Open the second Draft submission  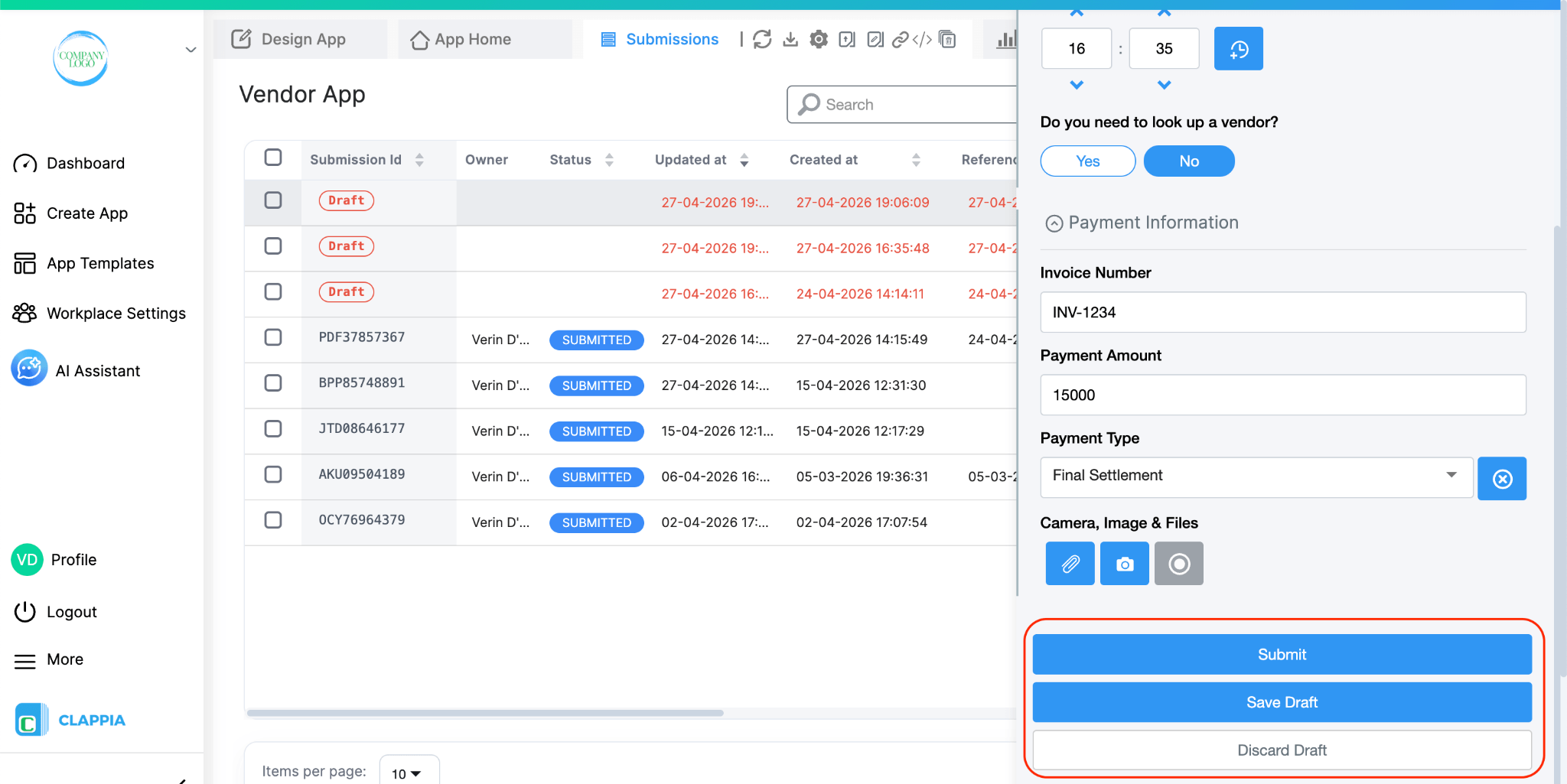(x=347, y=246)
